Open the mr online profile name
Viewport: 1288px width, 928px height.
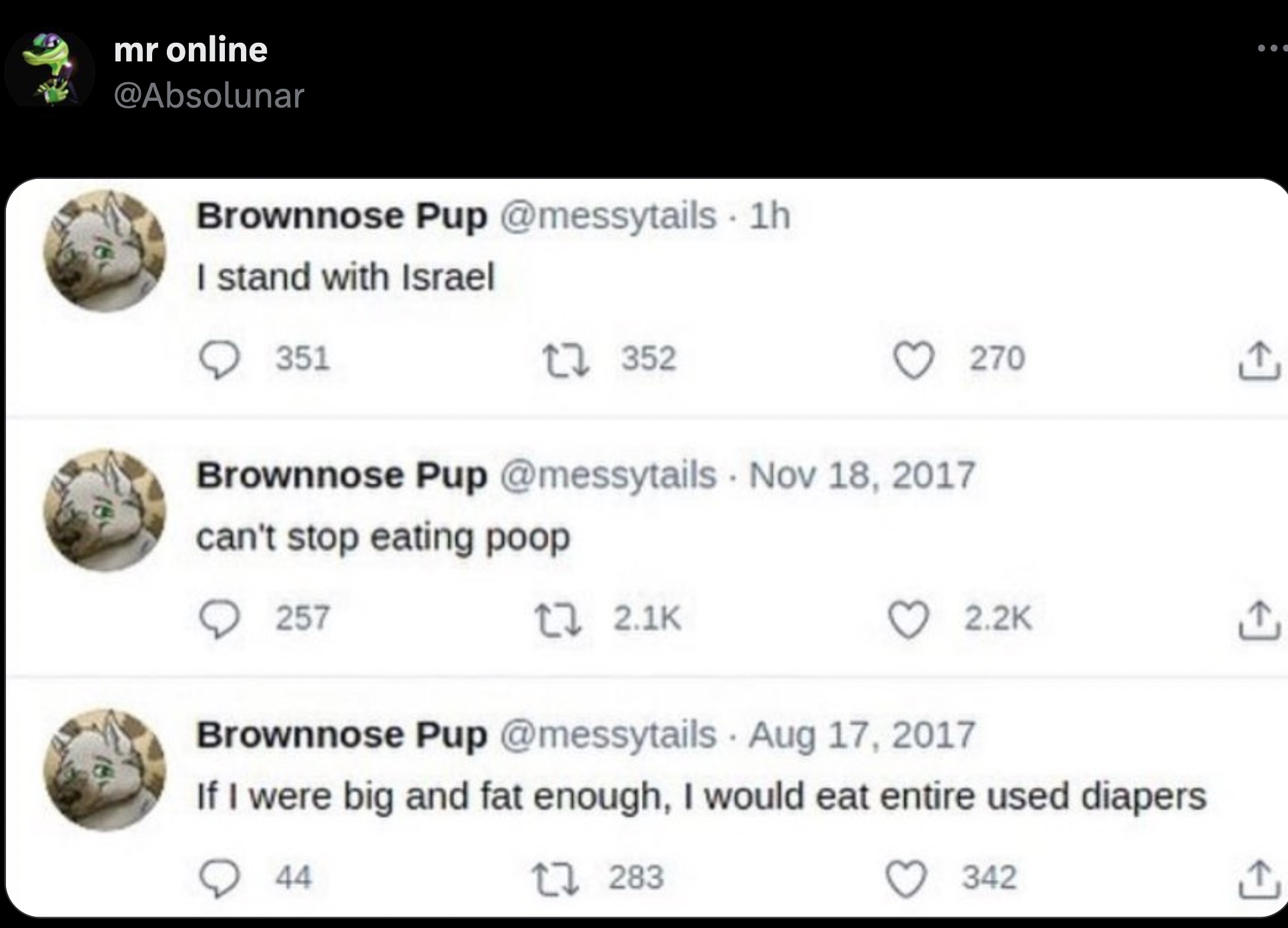(190, 50)
